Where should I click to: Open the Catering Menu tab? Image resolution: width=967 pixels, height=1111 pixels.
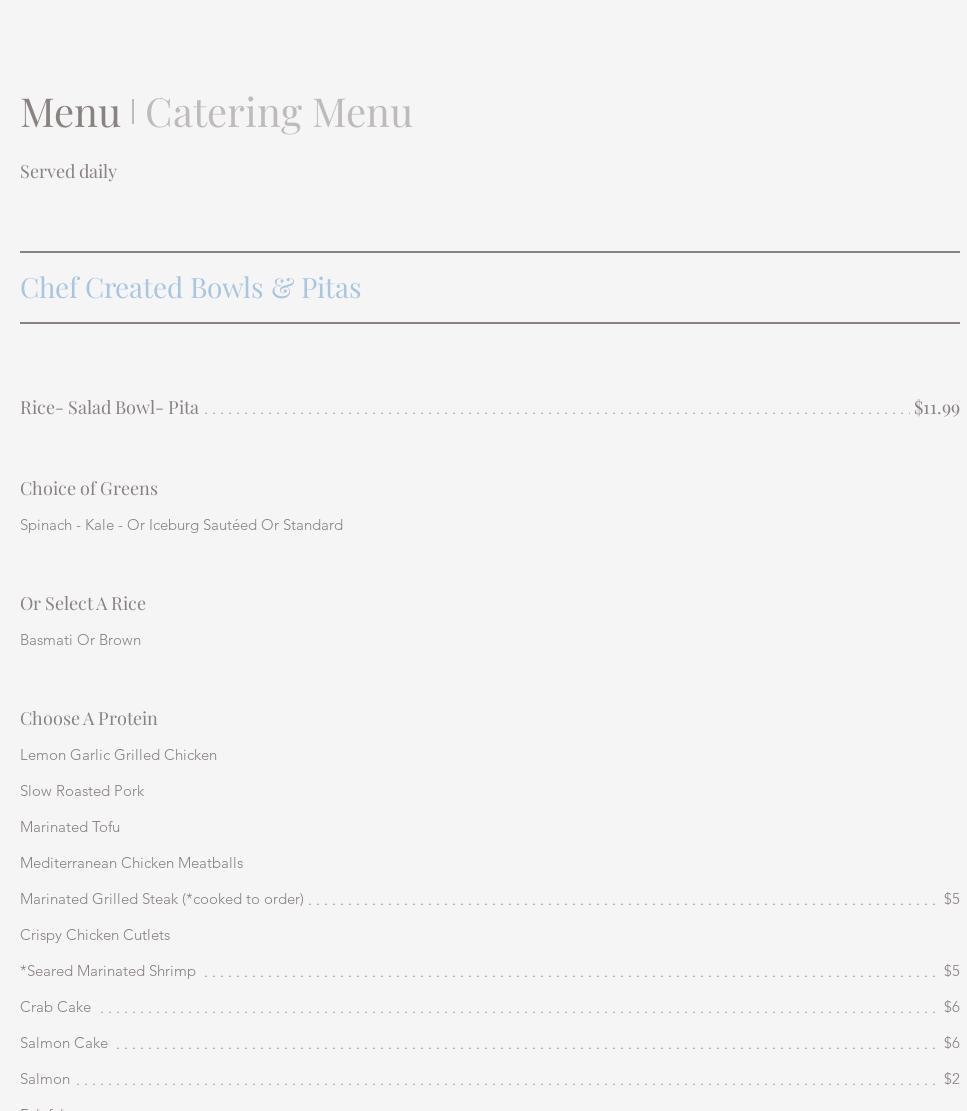point(278,111)
